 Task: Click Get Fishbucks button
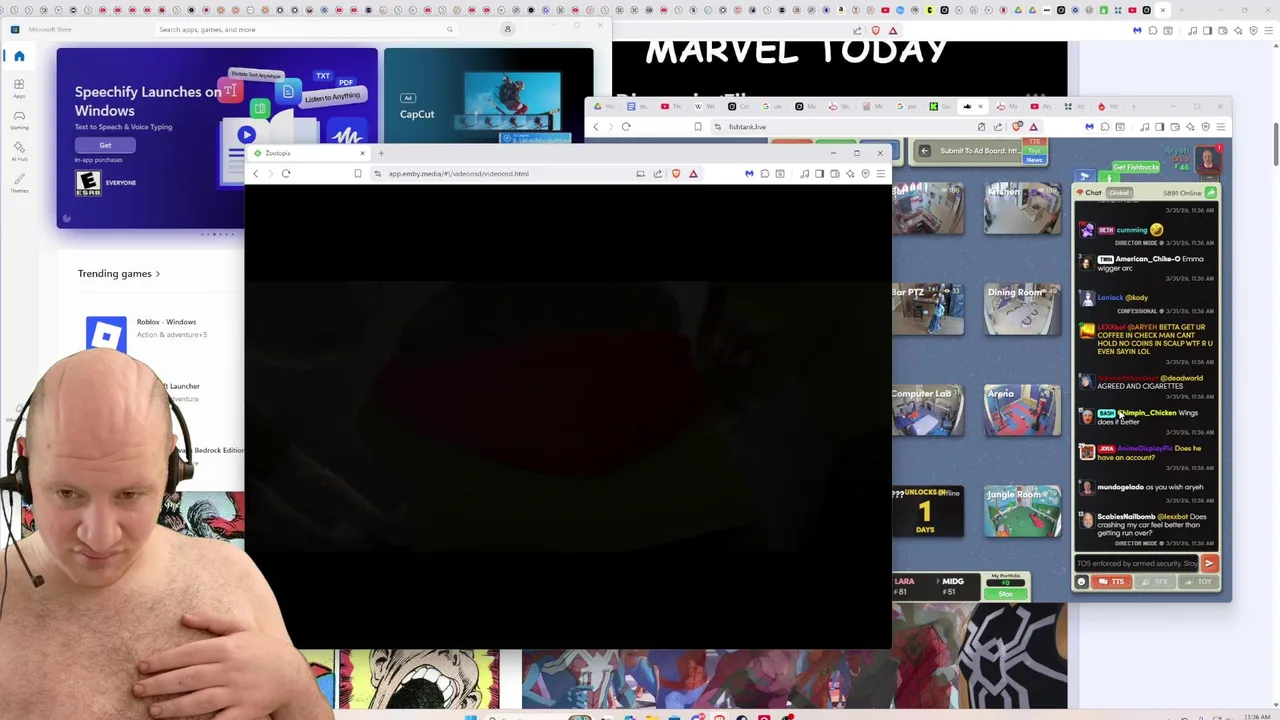[1135, 167]
